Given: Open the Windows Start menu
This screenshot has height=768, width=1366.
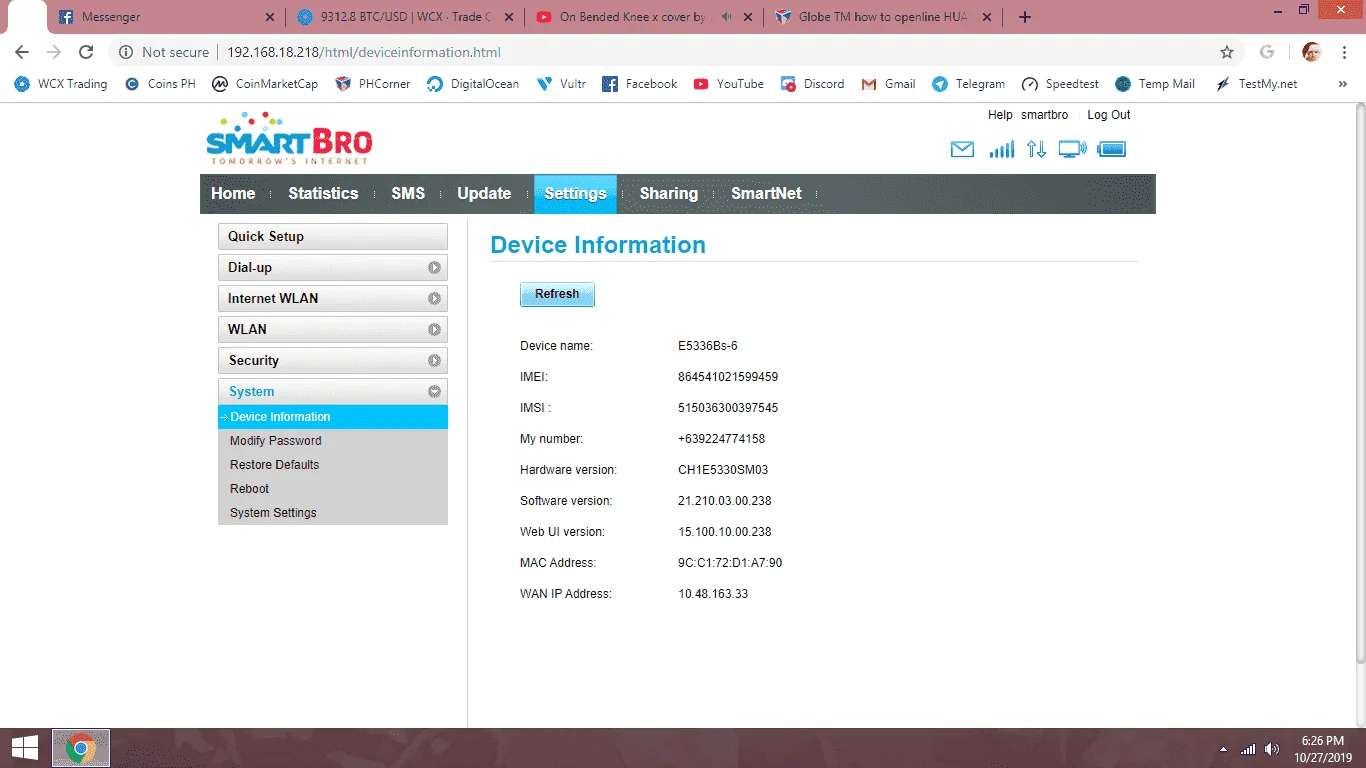Looking at the screenshot, I should [25, 748].
